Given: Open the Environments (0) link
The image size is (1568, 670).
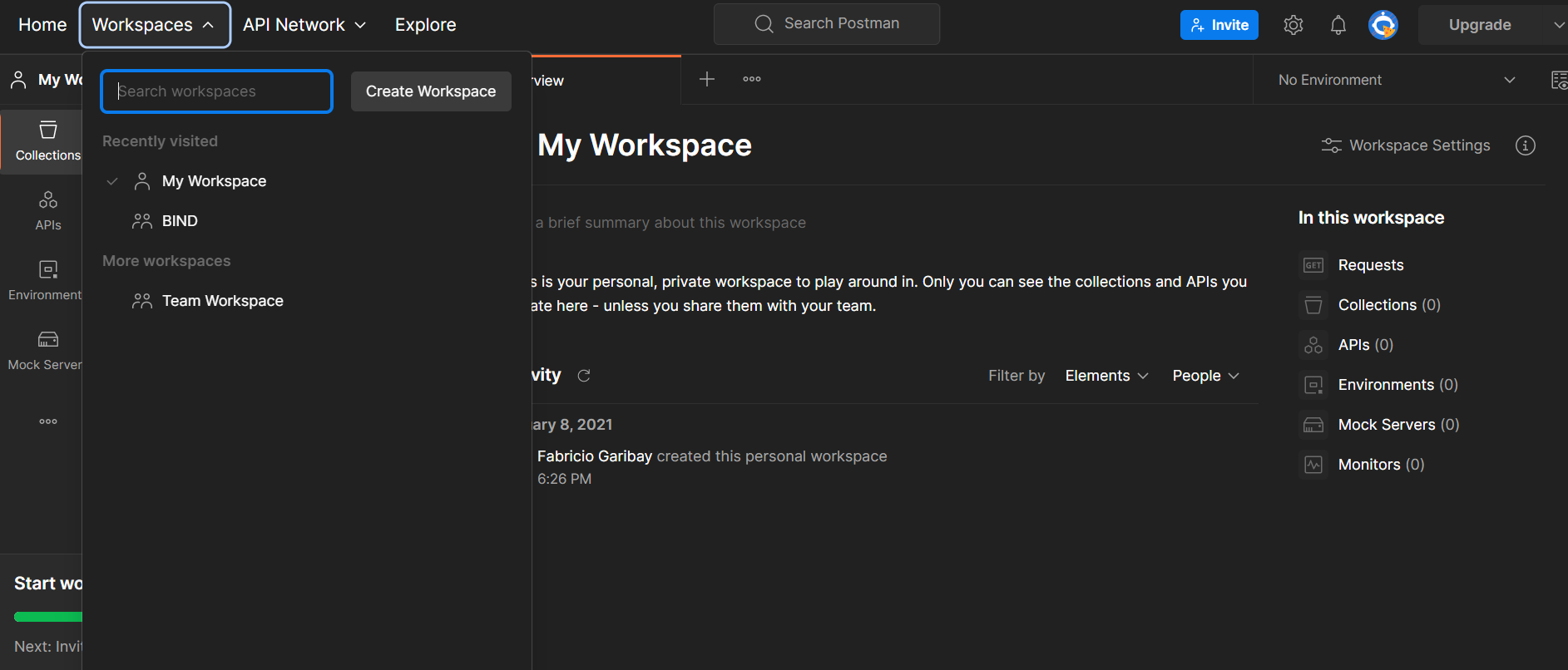Looking at the screenshot, I should click(x=1398, y=385).
